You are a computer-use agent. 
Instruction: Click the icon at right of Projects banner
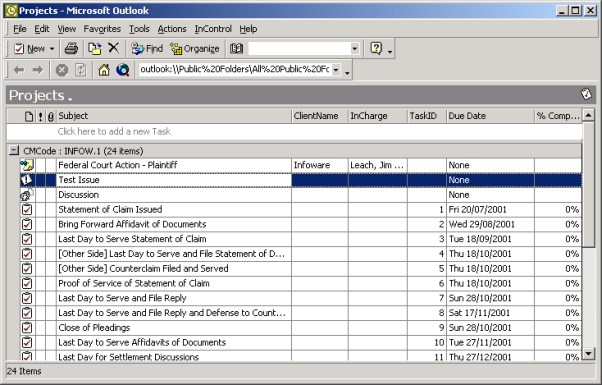[x=586, y=94]
